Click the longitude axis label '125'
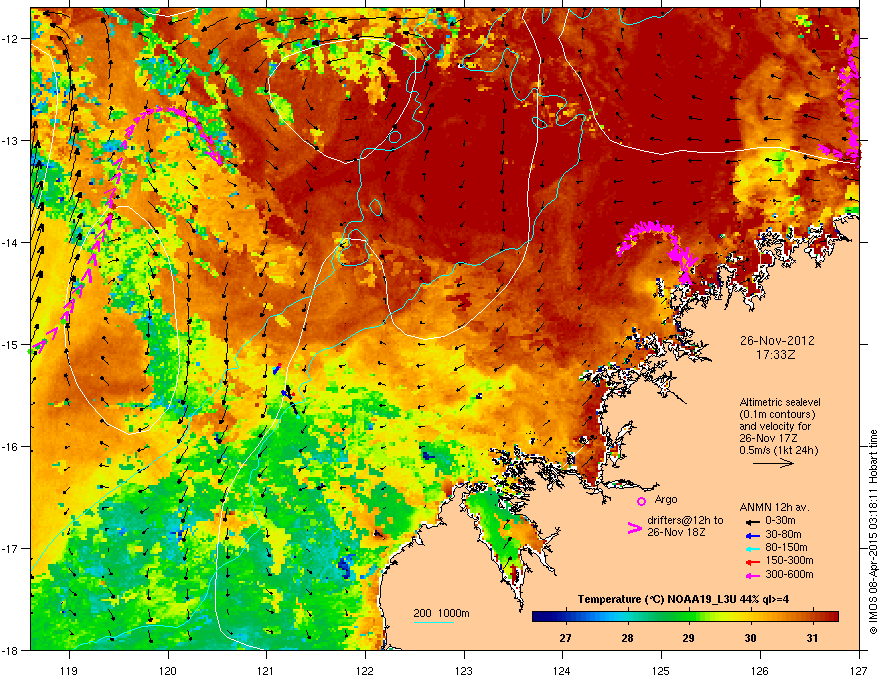This screenshot has width=880, height=680. [661, 670]
